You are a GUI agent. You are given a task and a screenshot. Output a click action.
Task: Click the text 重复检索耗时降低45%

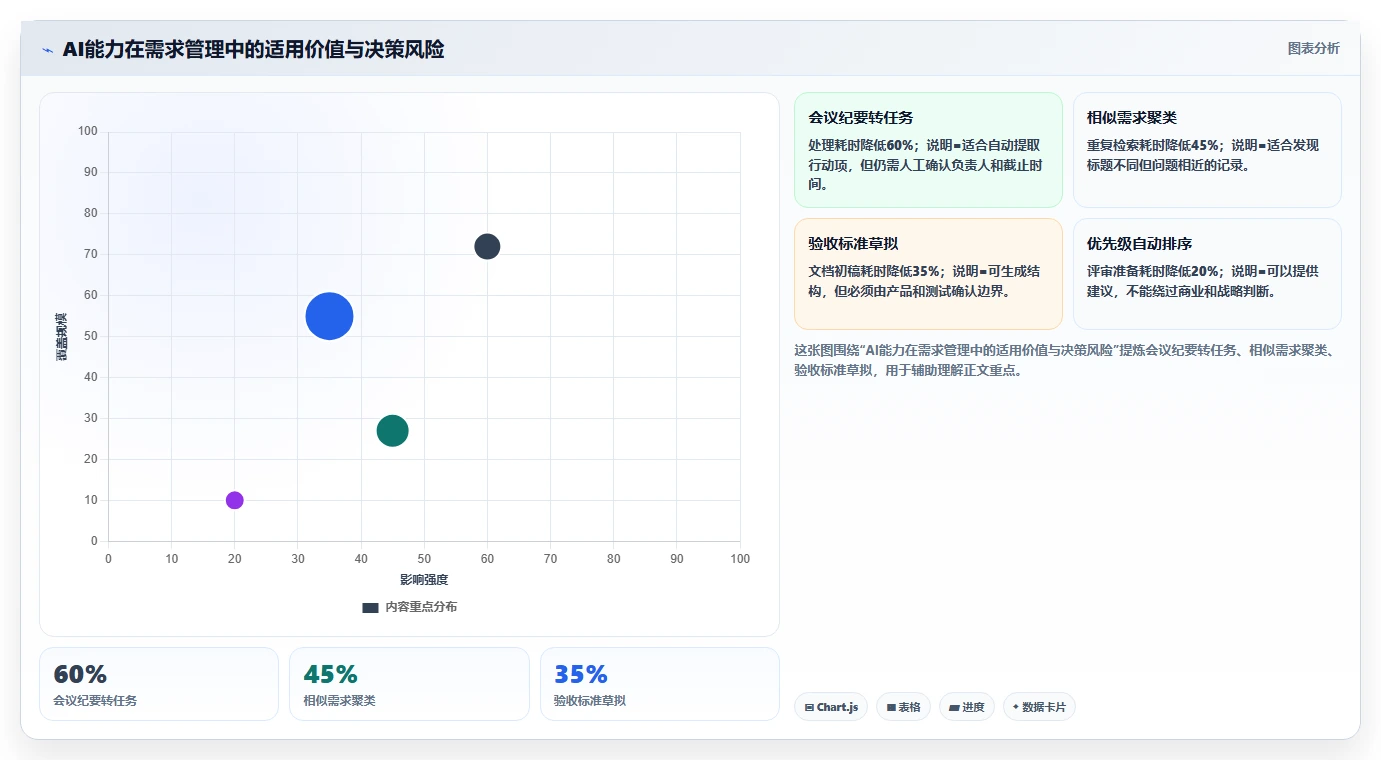(x=1153, y=145)
